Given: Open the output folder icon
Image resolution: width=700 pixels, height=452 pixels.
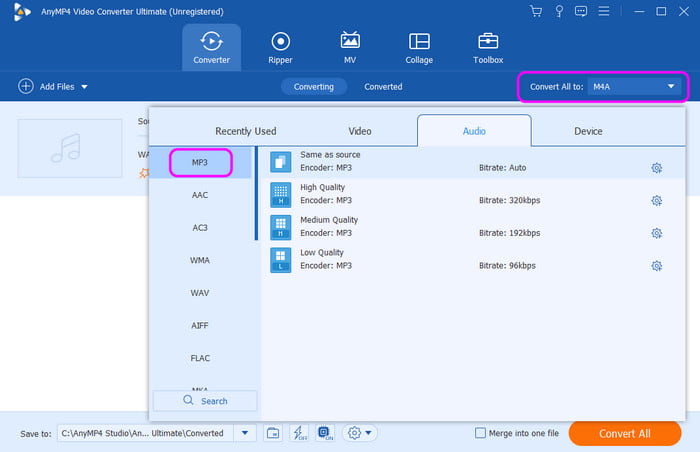Looking at the screenshot, I should tap(273, 433).
